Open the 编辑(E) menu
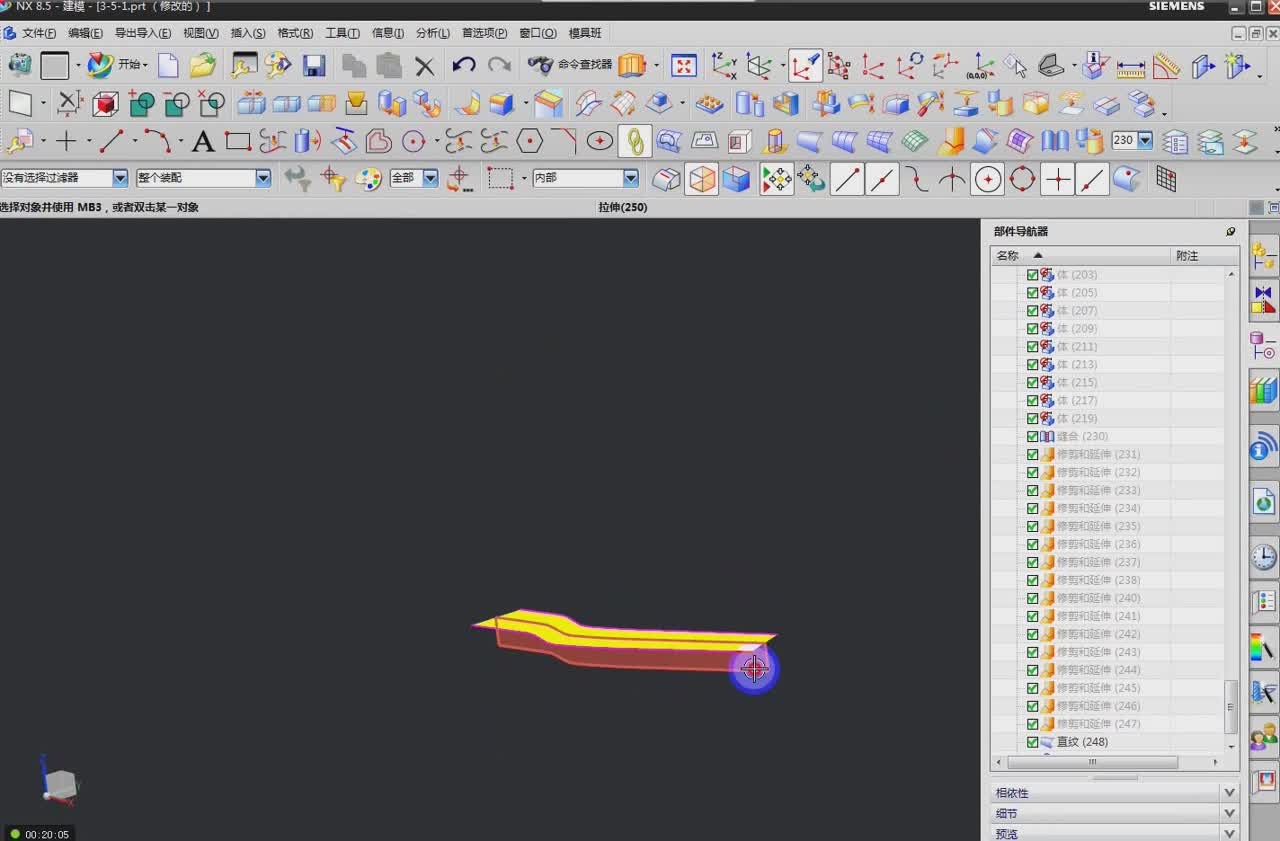 click(85, 33)
